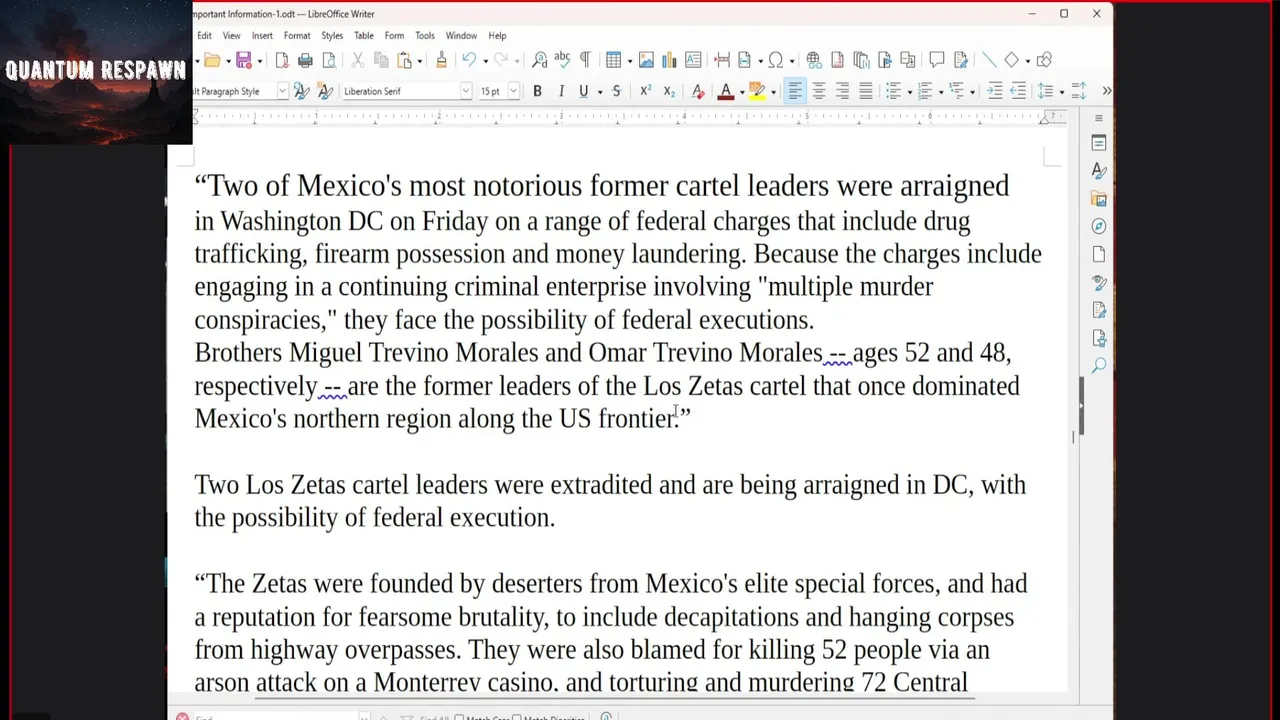The width and height of the screenshot is (1280, 720).
Task: Paste clipboard contents via the clipboard icon
Action: coord(405,60)
